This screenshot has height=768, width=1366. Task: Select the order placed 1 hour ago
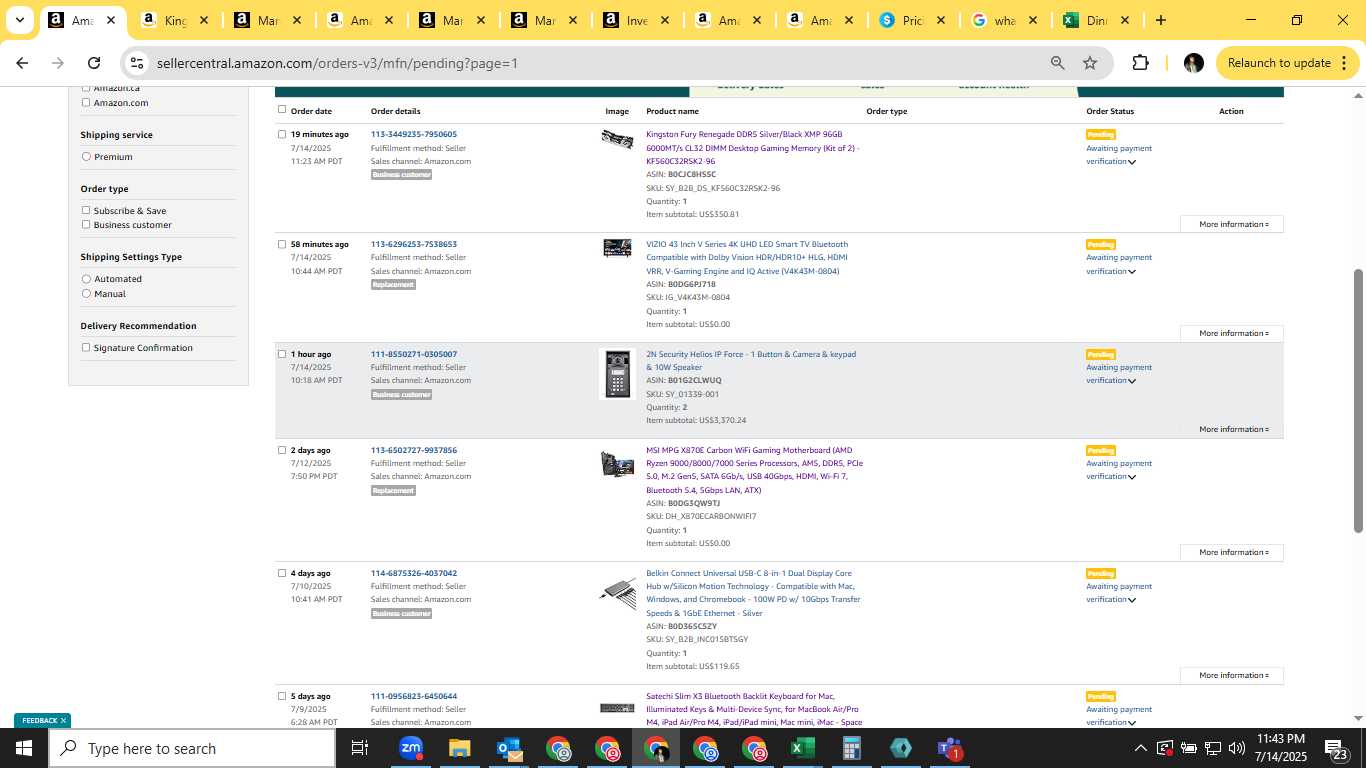coord(282,354)
